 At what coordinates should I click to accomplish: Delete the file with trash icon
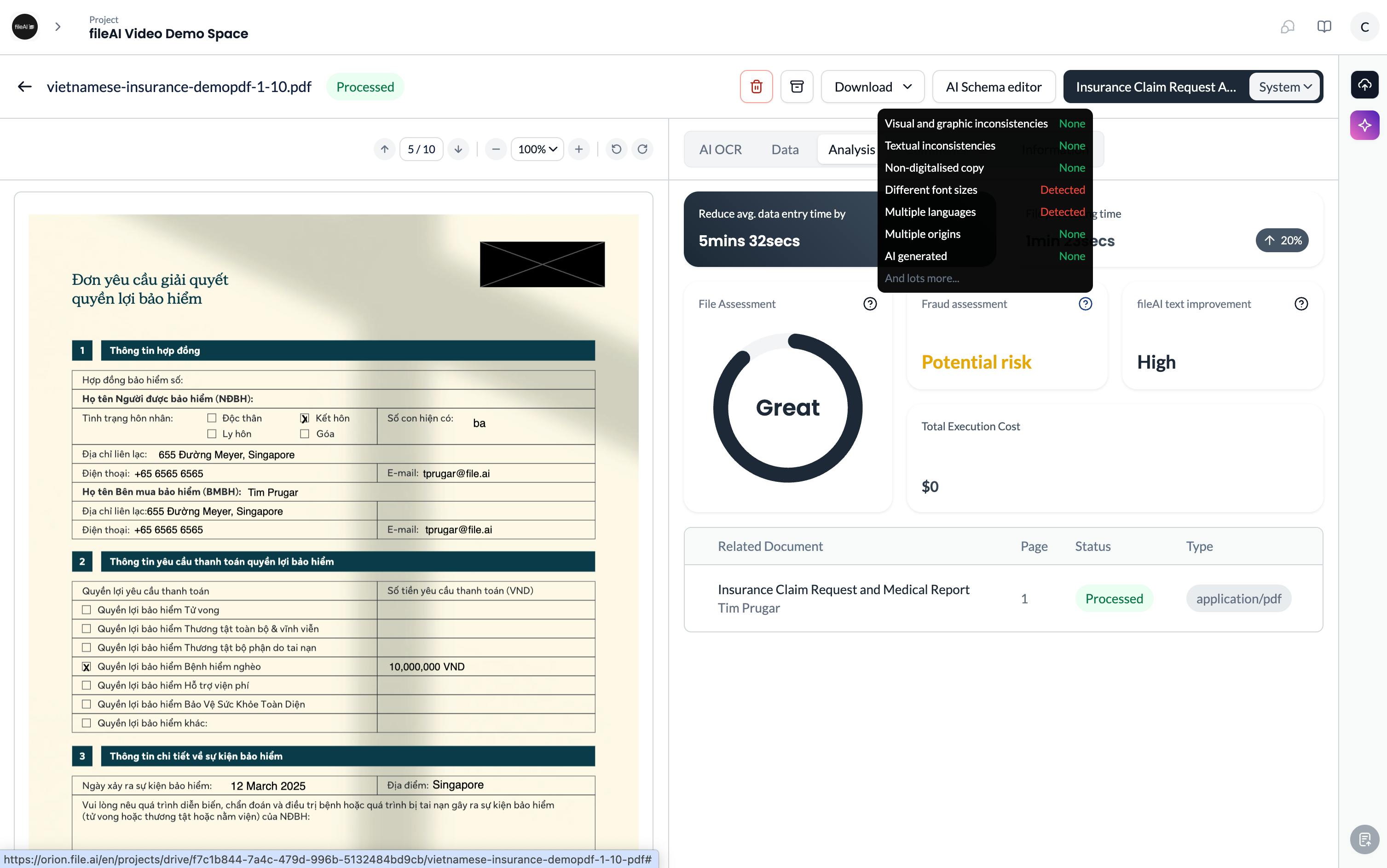[757, 87]
